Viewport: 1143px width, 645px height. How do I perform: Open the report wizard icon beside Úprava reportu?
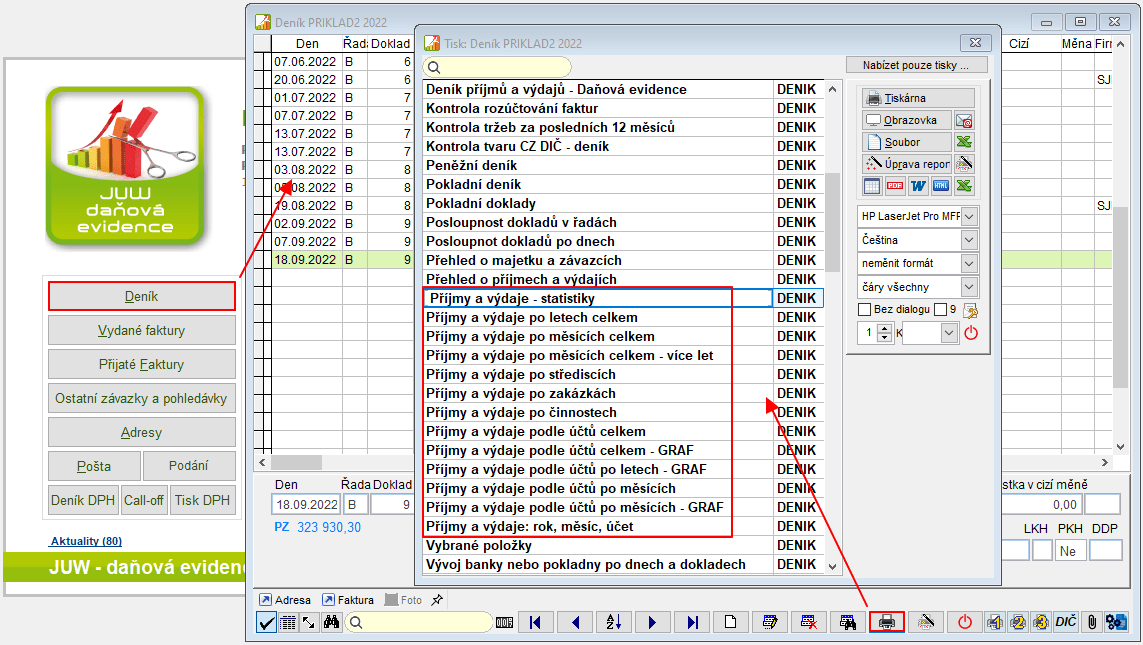click(964, 164)
